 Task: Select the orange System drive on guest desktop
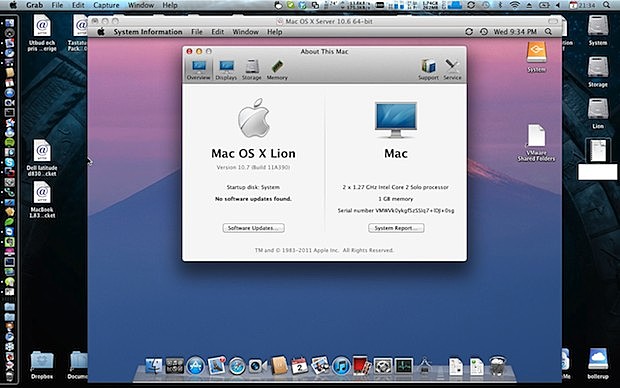(537, 57)
